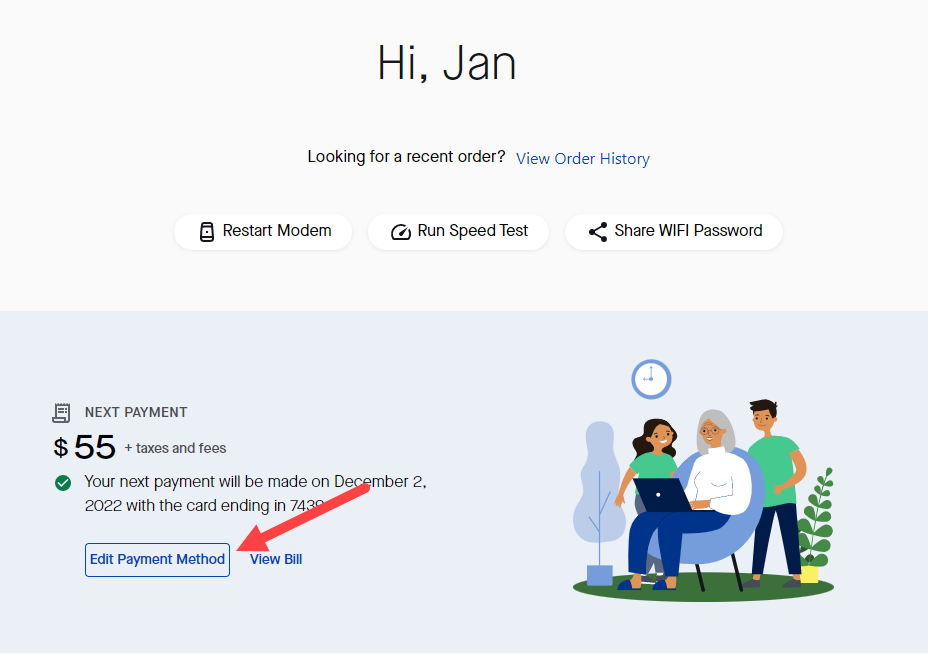Open the View Bill link

pos(276,560)
